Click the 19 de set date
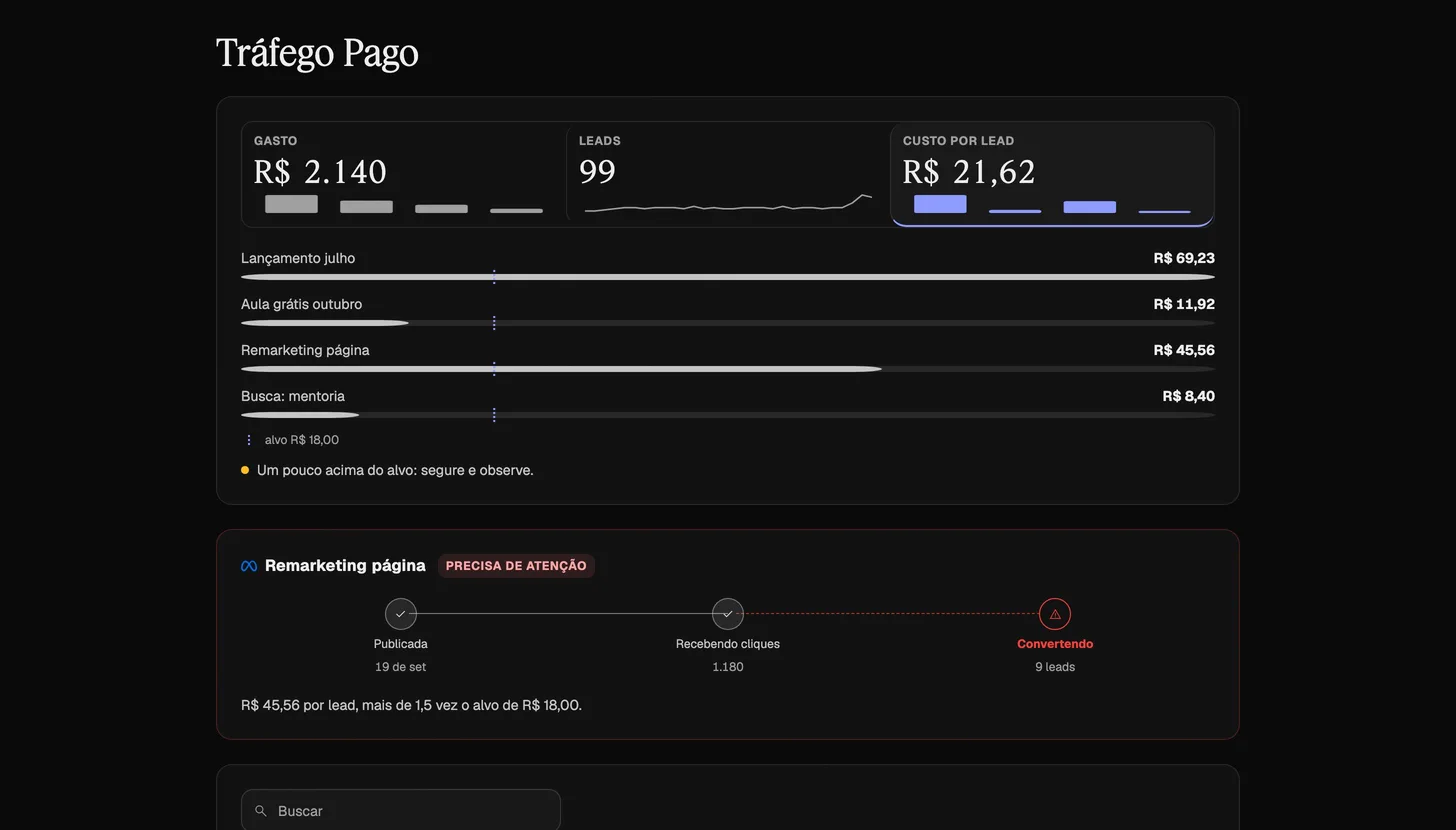1456x830 pixels. pos(401,667)
